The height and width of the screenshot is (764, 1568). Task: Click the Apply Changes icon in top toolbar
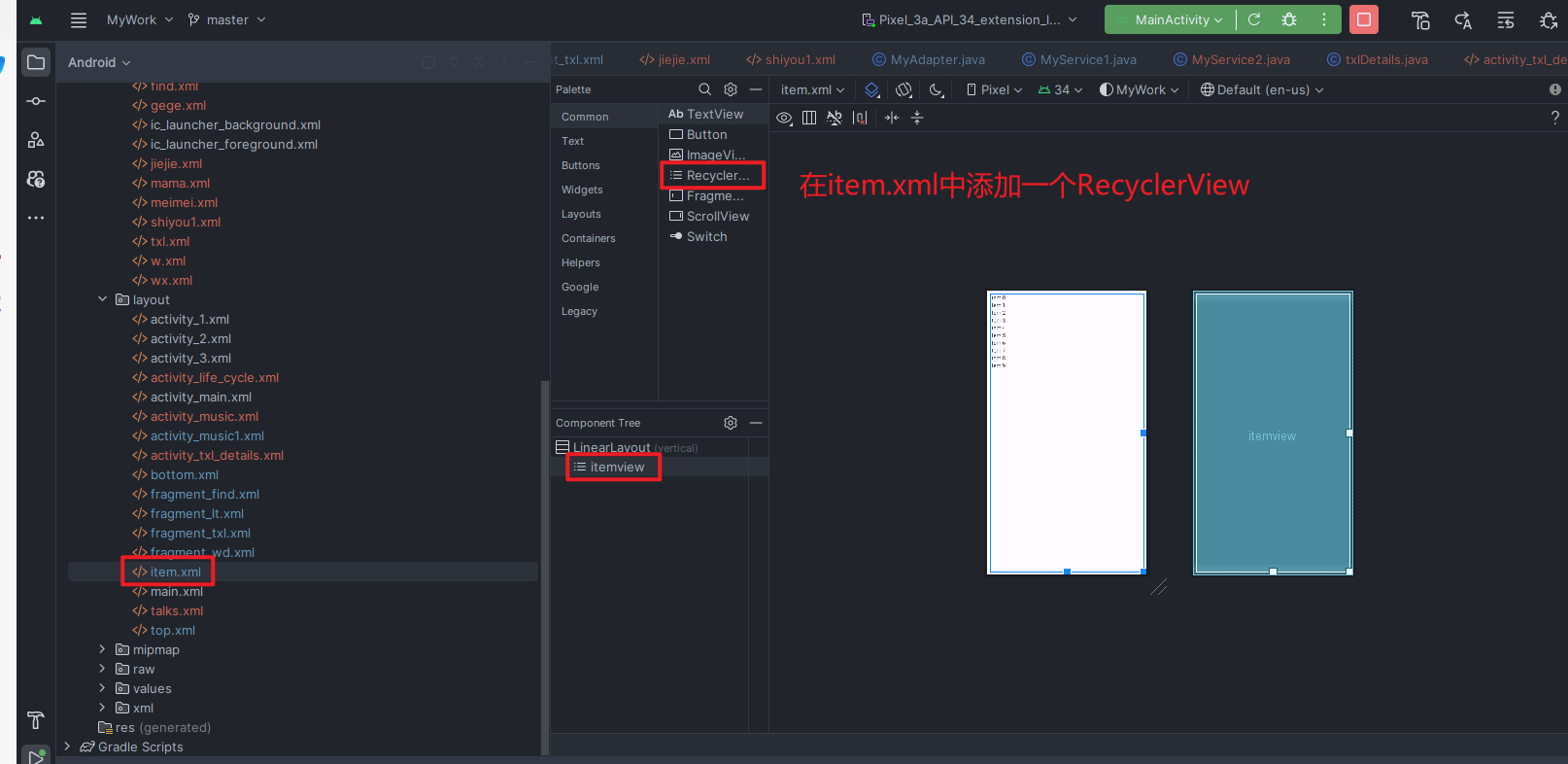click(x=1463, y=19)
